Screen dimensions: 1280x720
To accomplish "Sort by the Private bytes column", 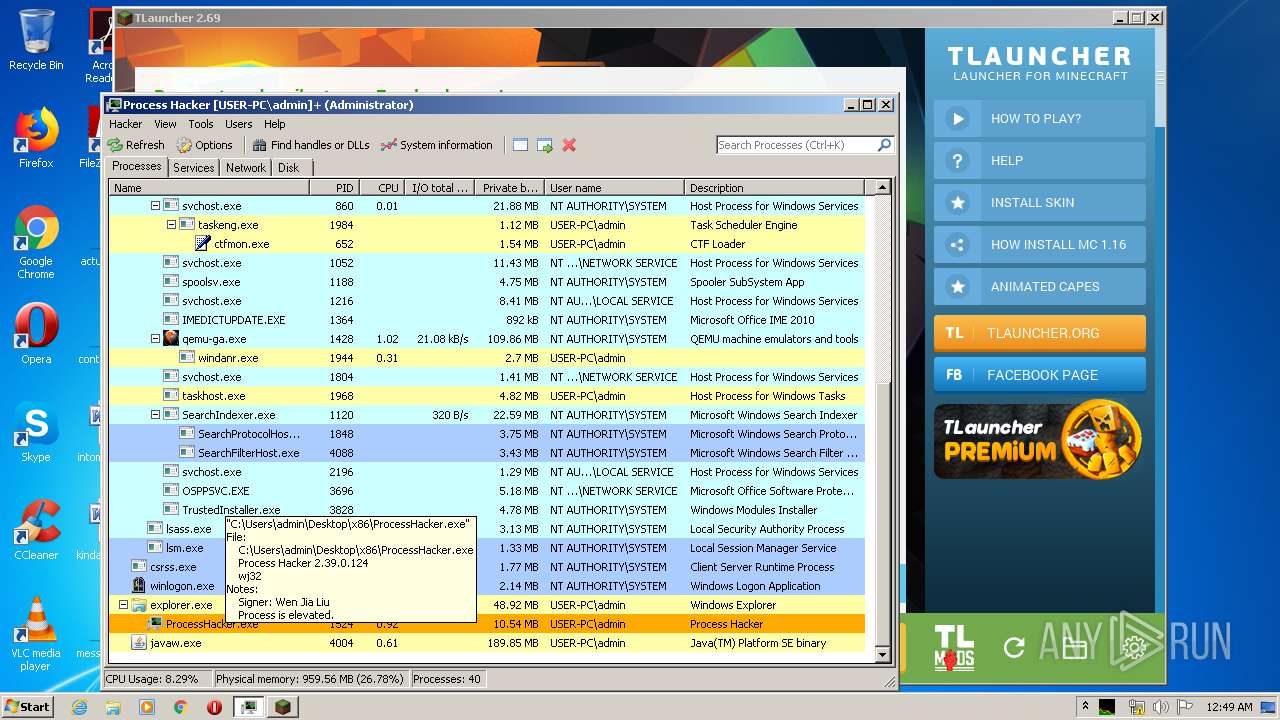I will pyautogui.click(x=509, y=188).
